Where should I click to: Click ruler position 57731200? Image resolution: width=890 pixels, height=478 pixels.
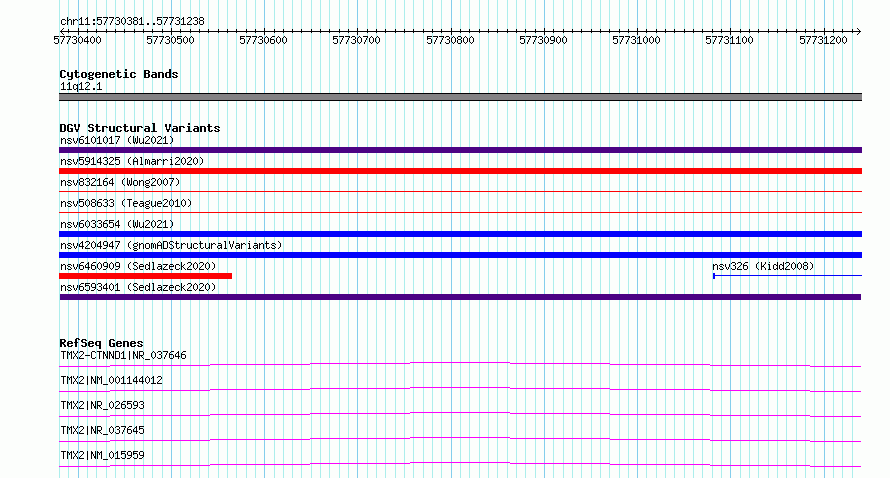tap(823, 40)
